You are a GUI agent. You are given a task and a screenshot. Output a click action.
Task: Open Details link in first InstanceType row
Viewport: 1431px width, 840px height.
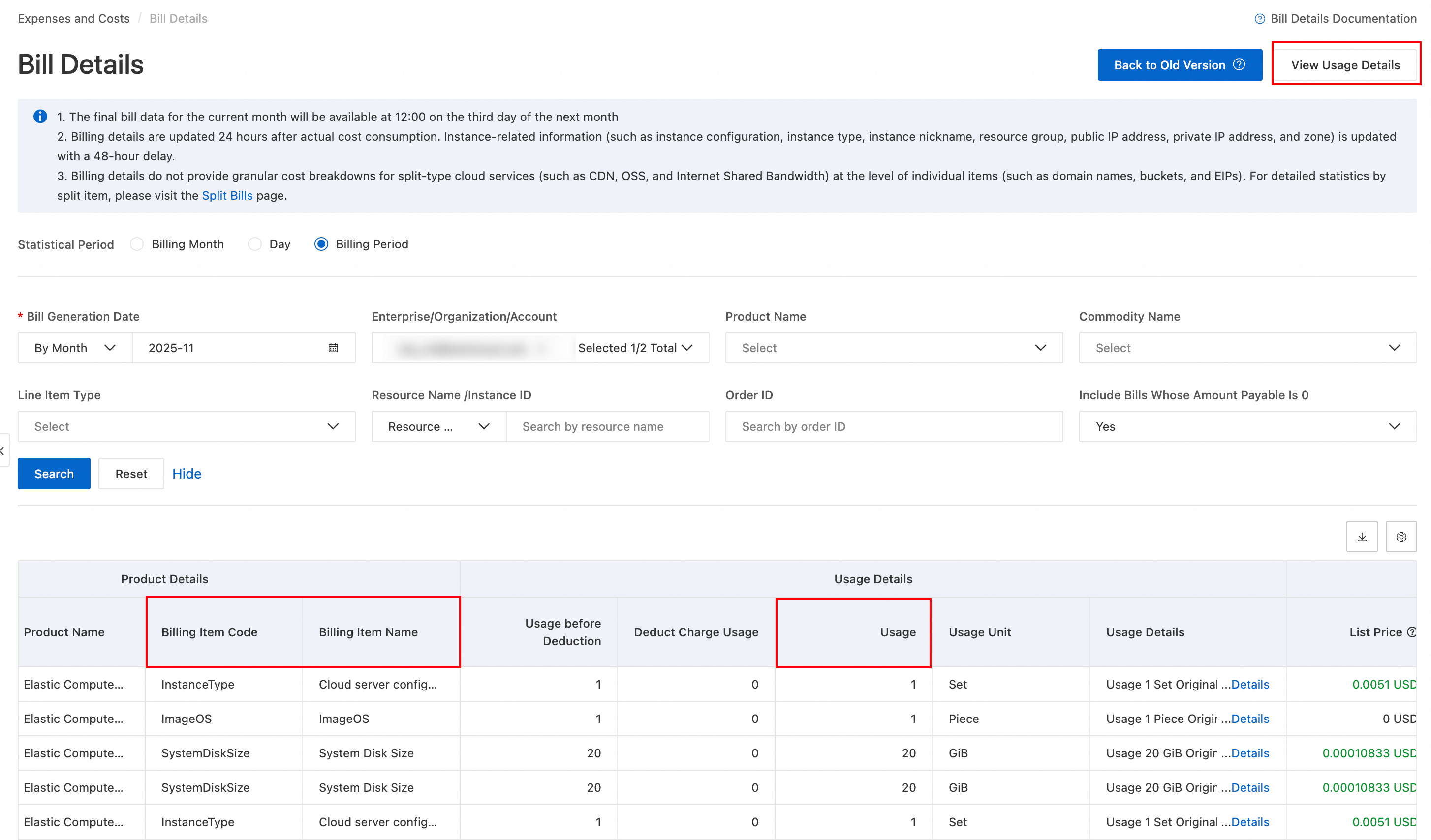coord(1249,685)
